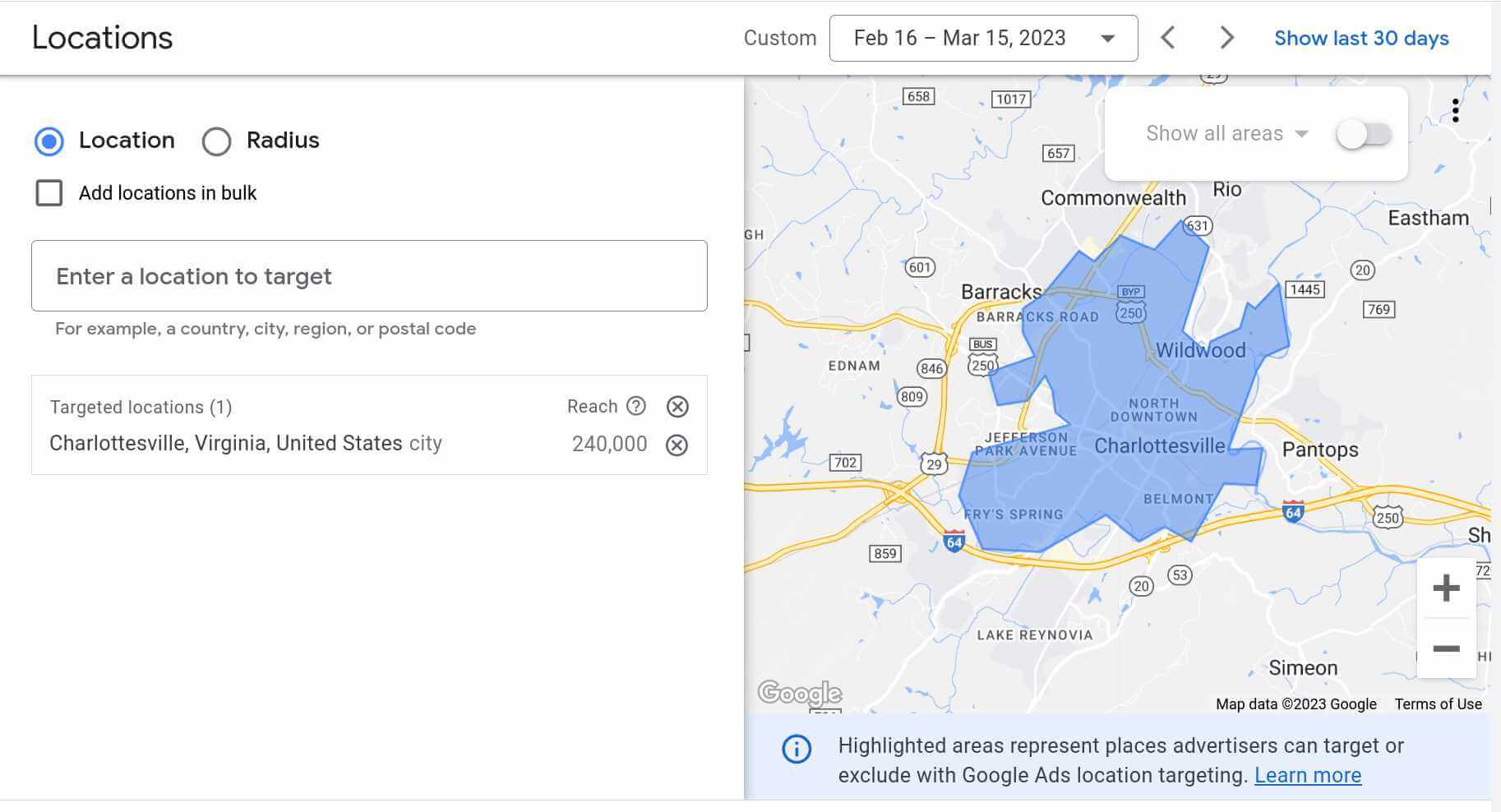Click the previous date range arrow
1501x812 pixels.
click(x=1167, y=38)
